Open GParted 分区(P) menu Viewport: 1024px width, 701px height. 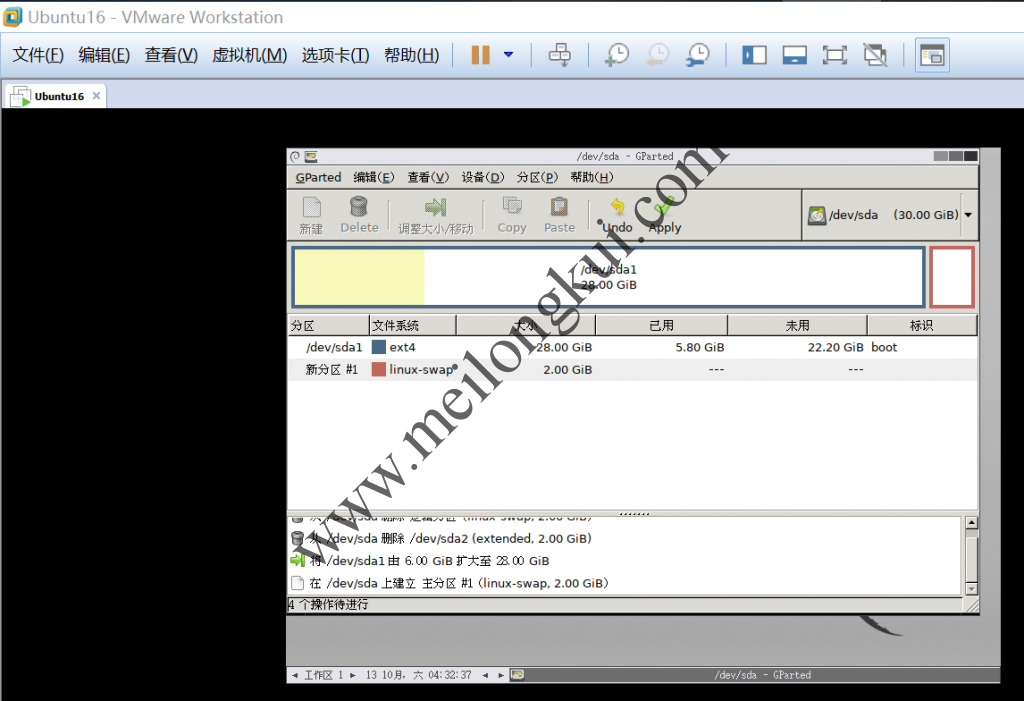click(x=537, y=177)
